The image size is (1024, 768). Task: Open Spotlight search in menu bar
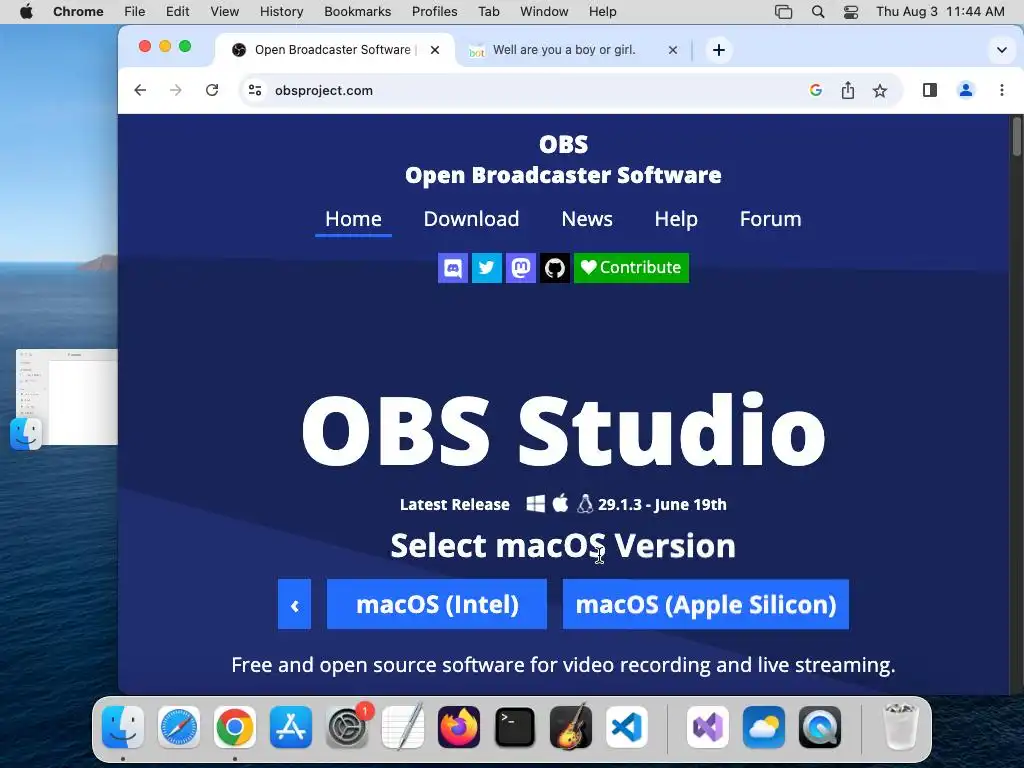pos(818,12)
